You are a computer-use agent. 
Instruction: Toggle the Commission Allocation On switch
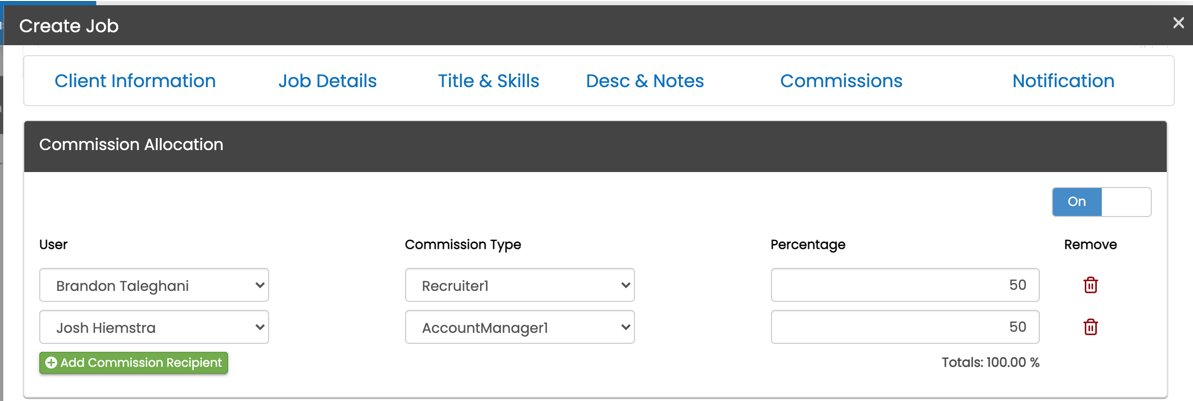(x=1101, y=202)
